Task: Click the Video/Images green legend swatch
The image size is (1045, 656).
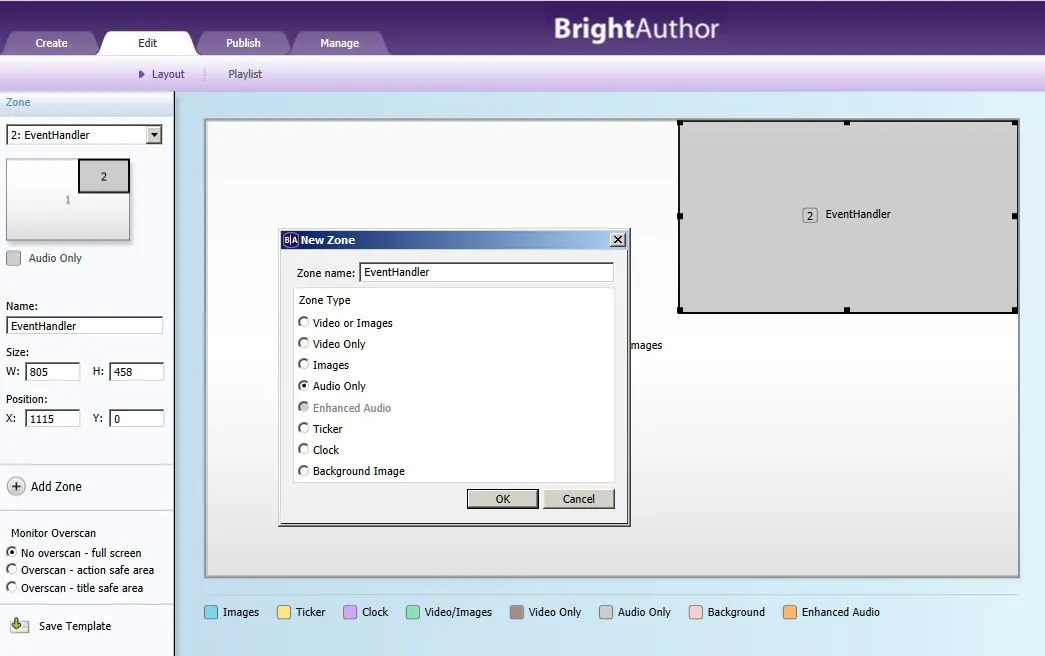Action: 413,612
